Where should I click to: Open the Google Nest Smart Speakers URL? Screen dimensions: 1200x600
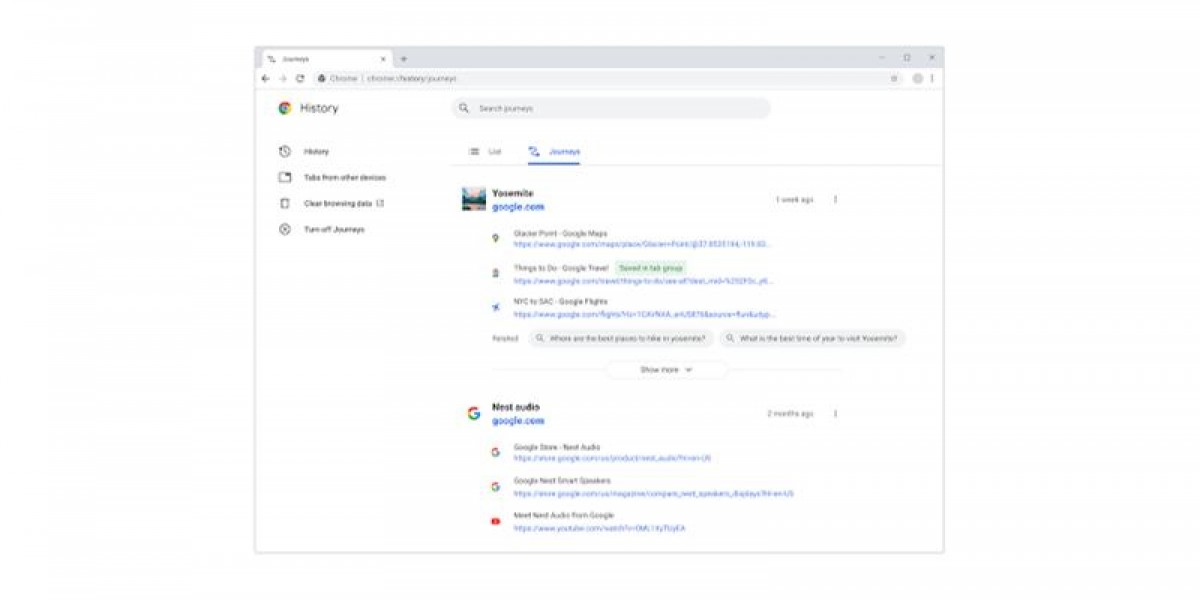tap(654, 493)
